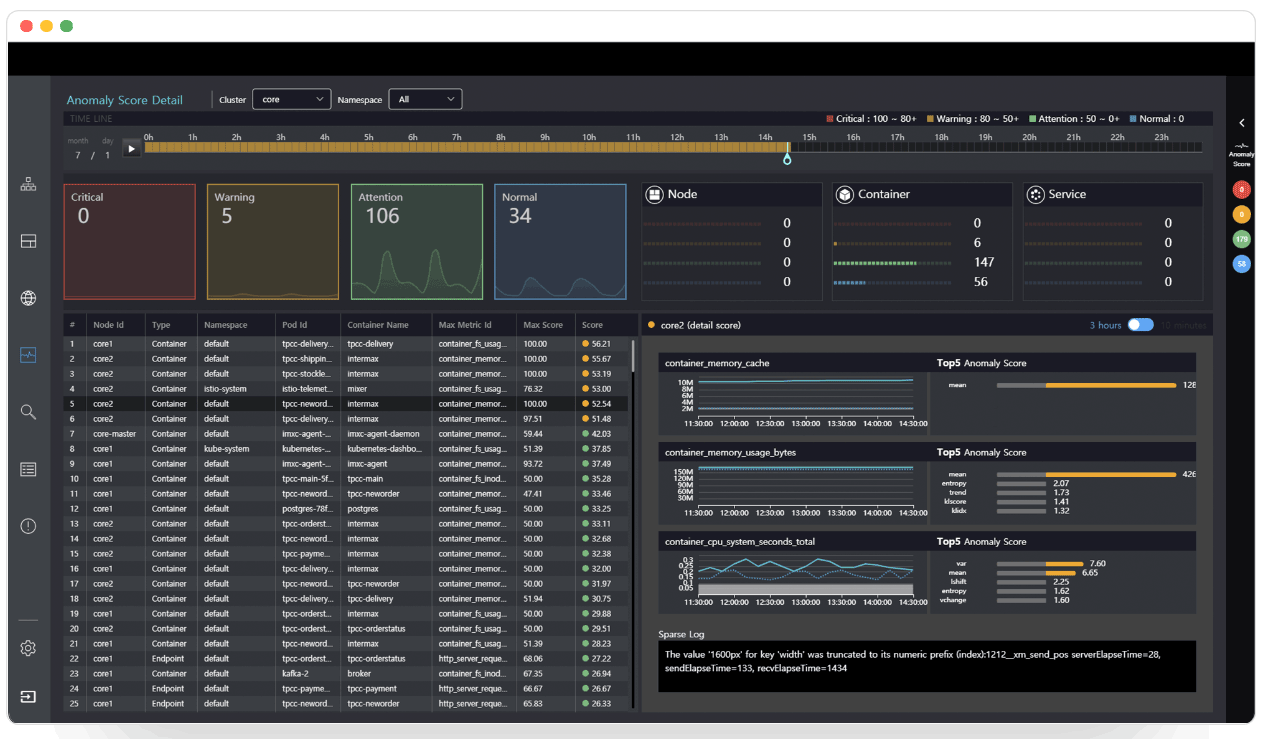The image size is (1263, 739).
Task: Select the postgres container row
Action: (x=346, y=509)
